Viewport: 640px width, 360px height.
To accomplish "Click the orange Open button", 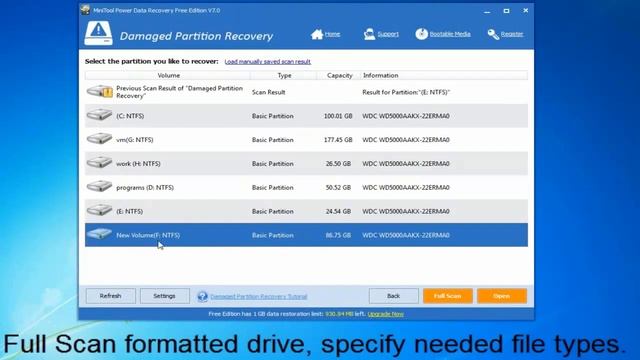I will [502, 296].
